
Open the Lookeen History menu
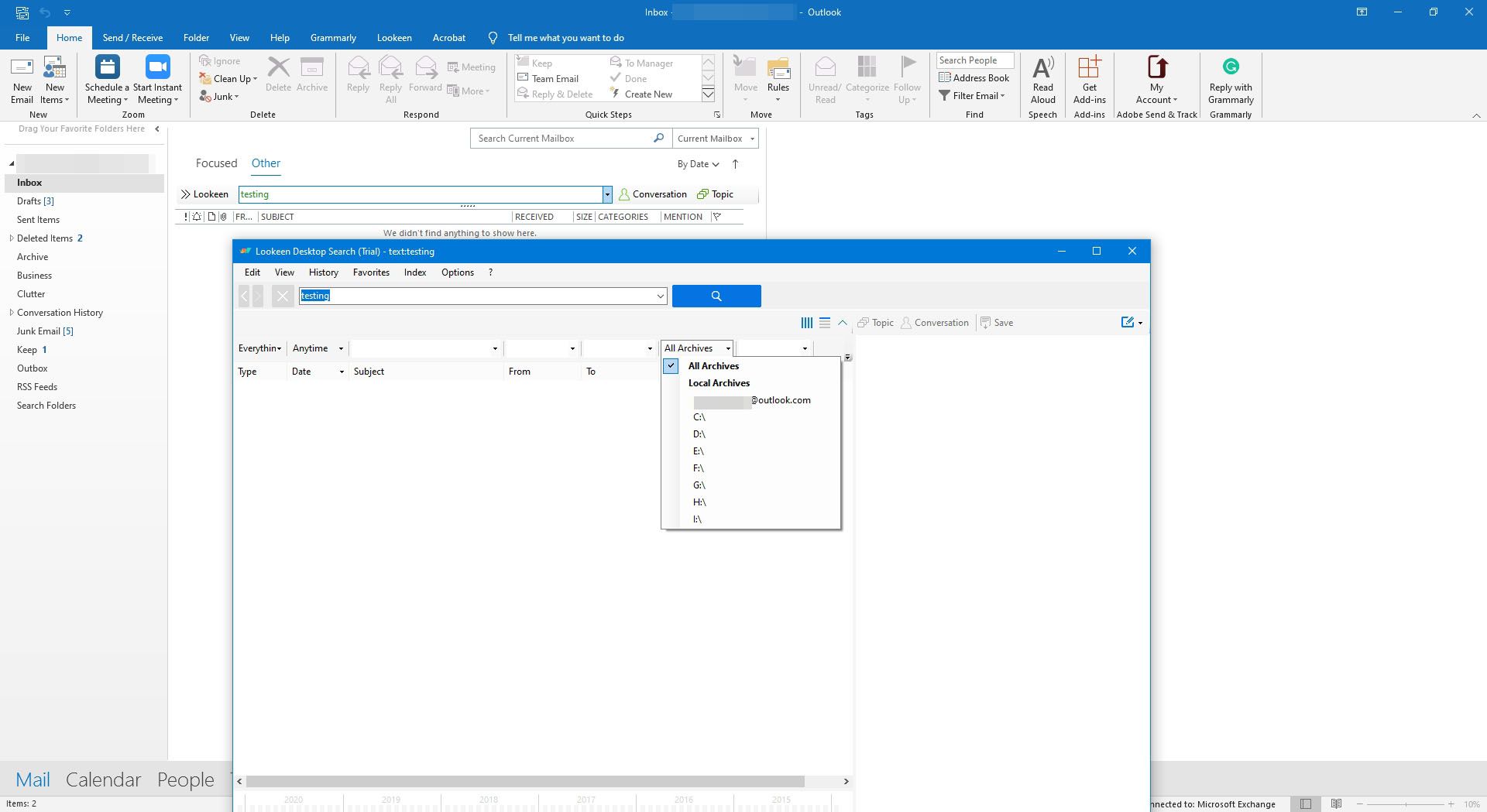[324, 272]
